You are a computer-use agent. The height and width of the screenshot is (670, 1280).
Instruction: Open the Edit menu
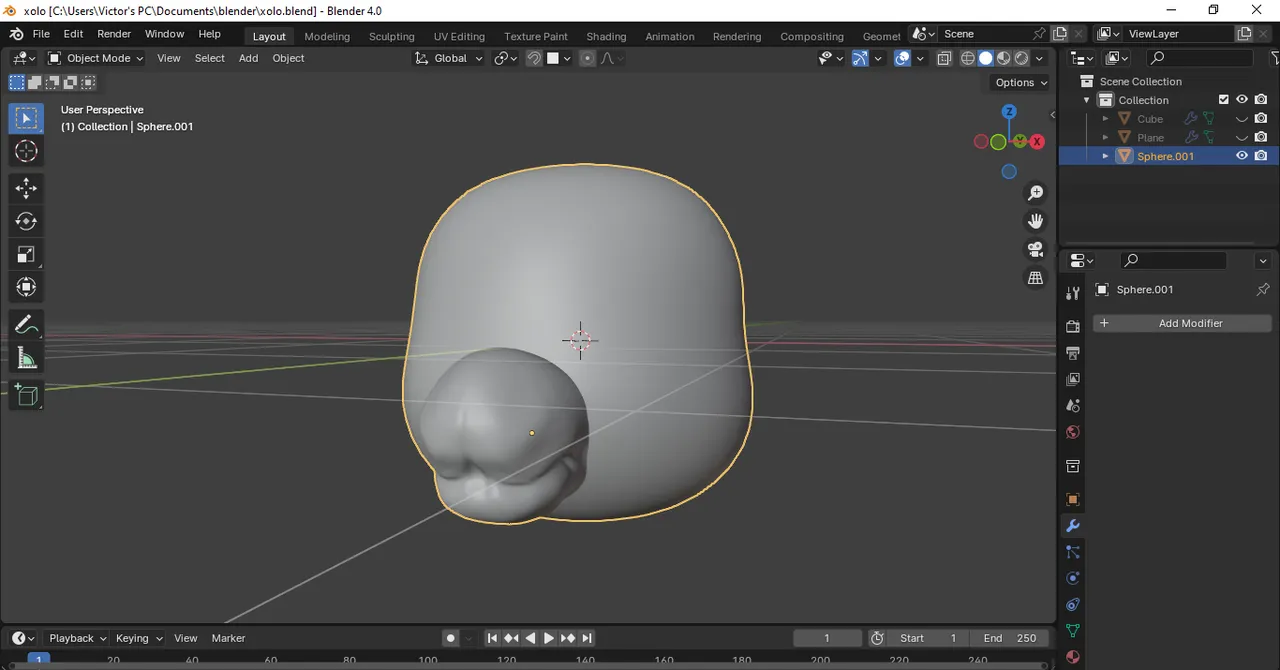click(x=73, y=34)
